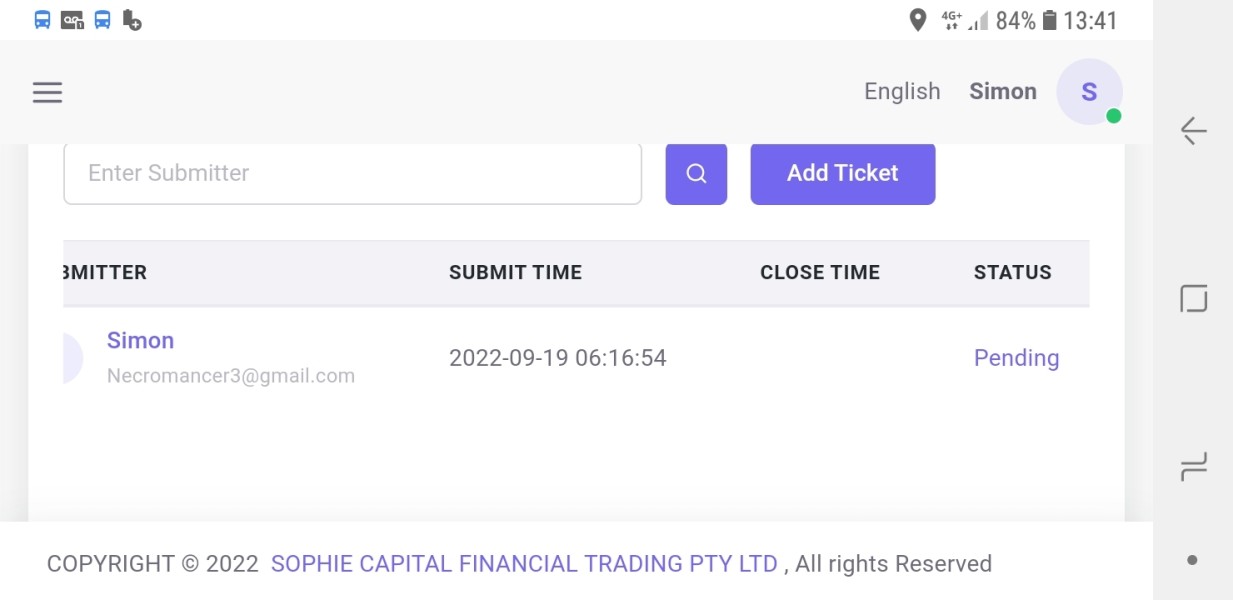This screenshot has width=1233, height=600.
Task: Click the submitter avatar in Simon row
Action: [72, 358]
